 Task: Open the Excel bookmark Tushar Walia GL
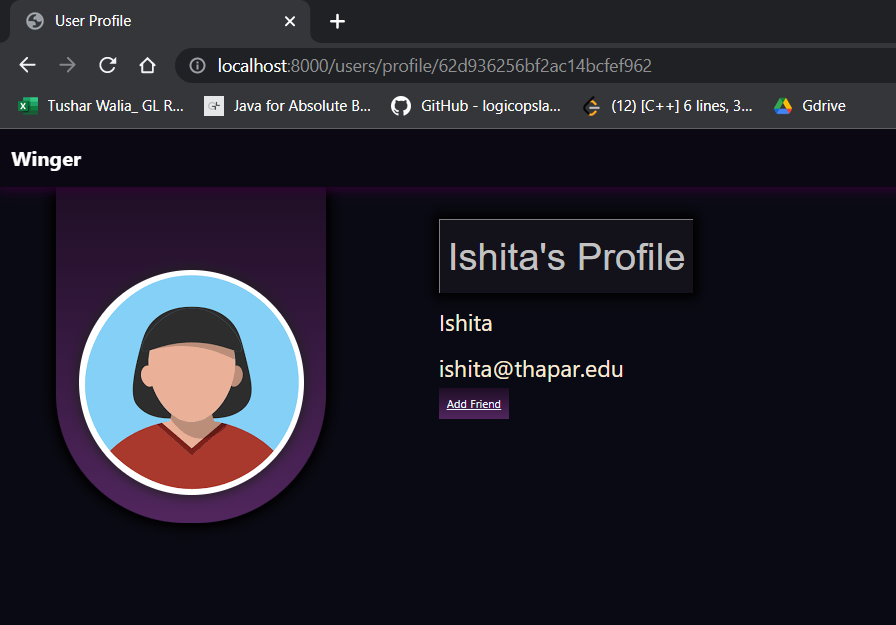[100, 105]
